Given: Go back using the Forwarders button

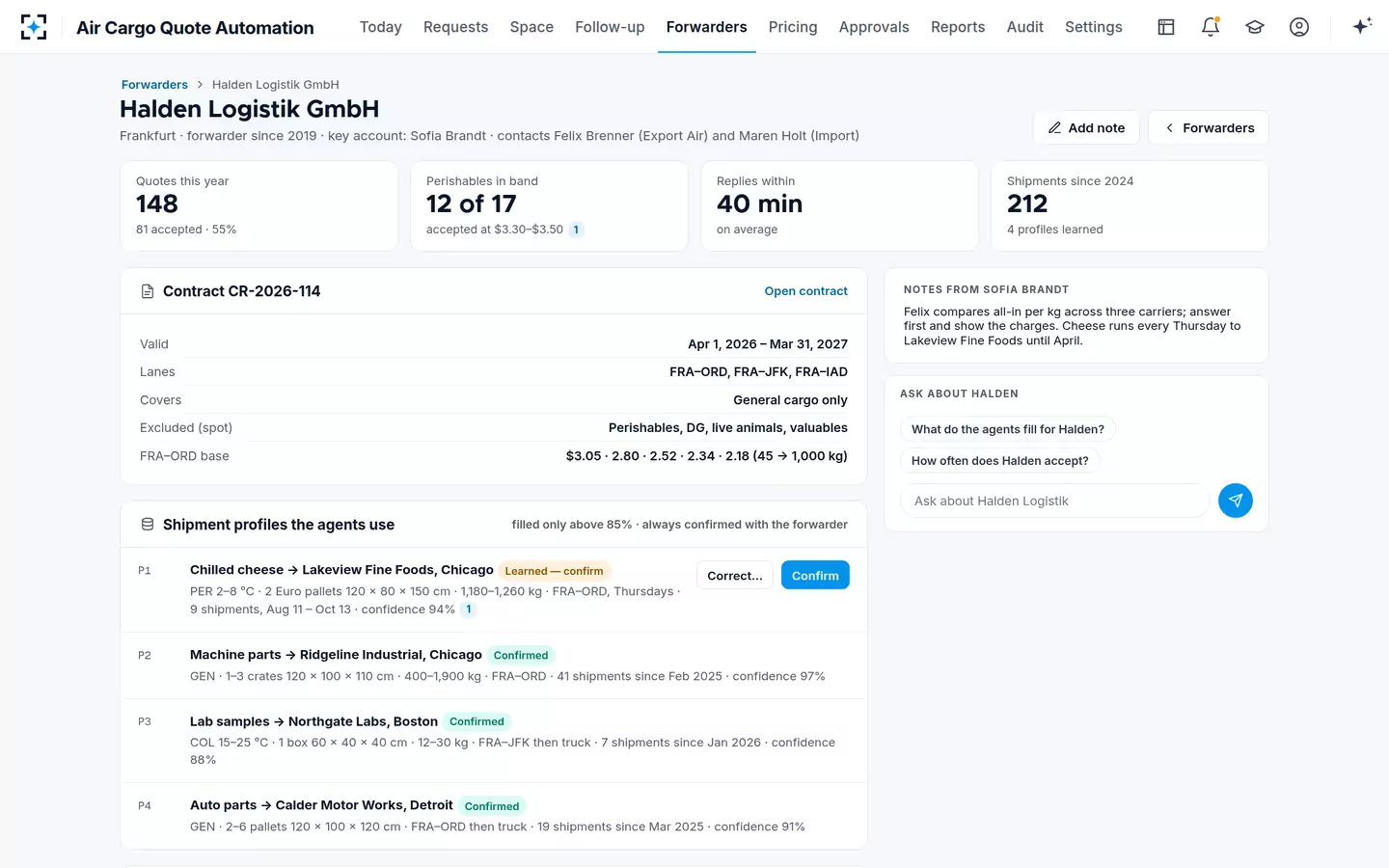Looking at the screenshot, I should point(1209,127).
